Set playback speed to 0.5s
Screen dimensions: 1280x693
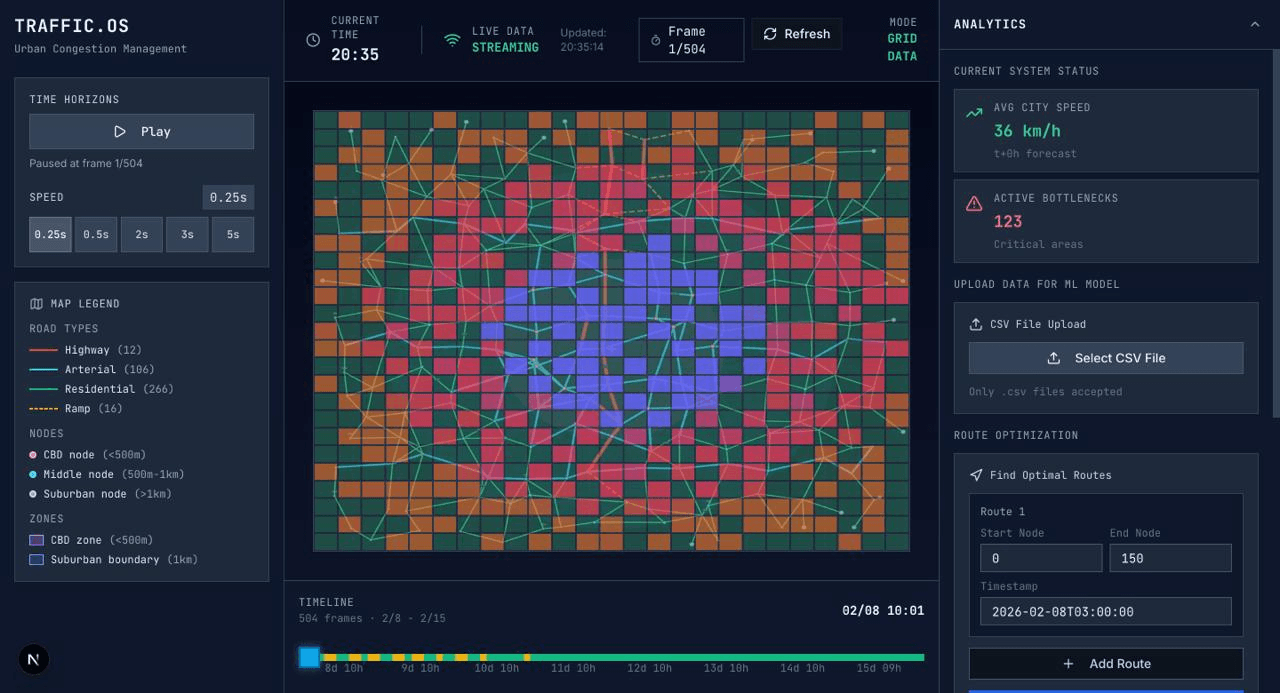pos(96,235)
